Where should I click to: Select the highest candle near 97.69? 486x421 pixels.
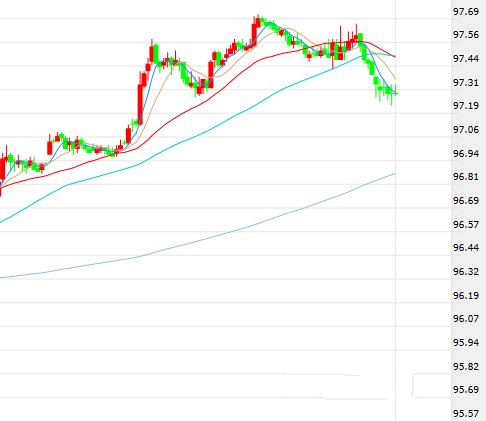pyautogui.click(x=258, y=21)
